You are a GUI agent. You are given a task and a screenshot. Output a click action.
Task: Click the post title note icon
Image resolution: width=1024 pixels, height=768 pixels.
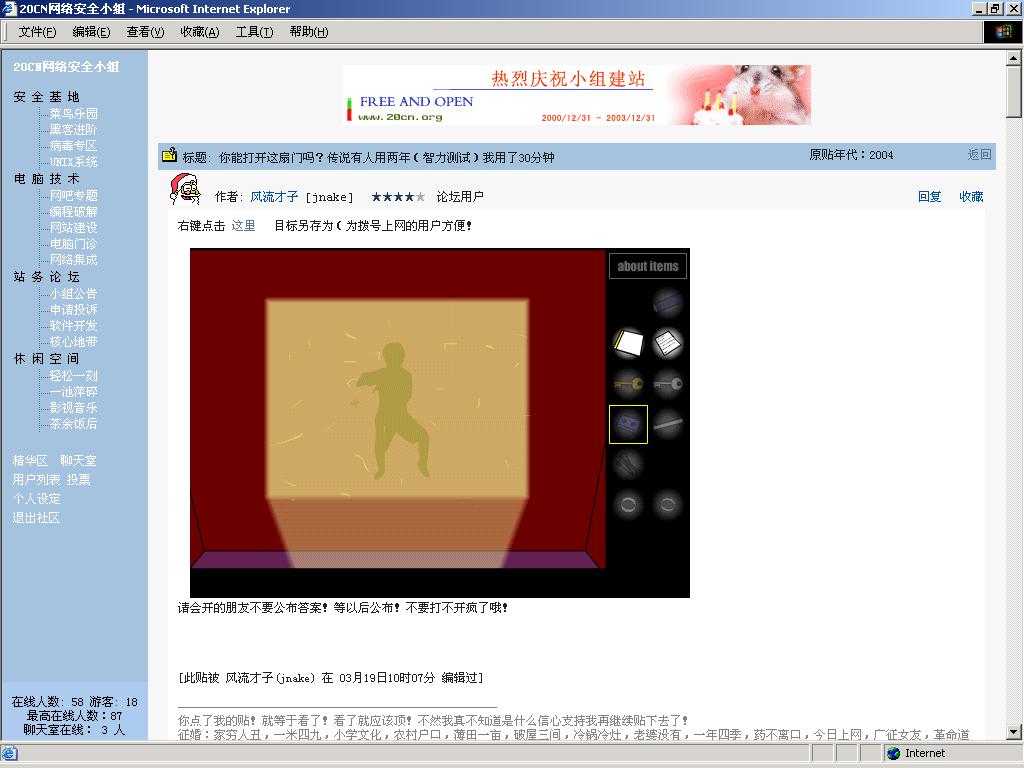click(170, 155)
